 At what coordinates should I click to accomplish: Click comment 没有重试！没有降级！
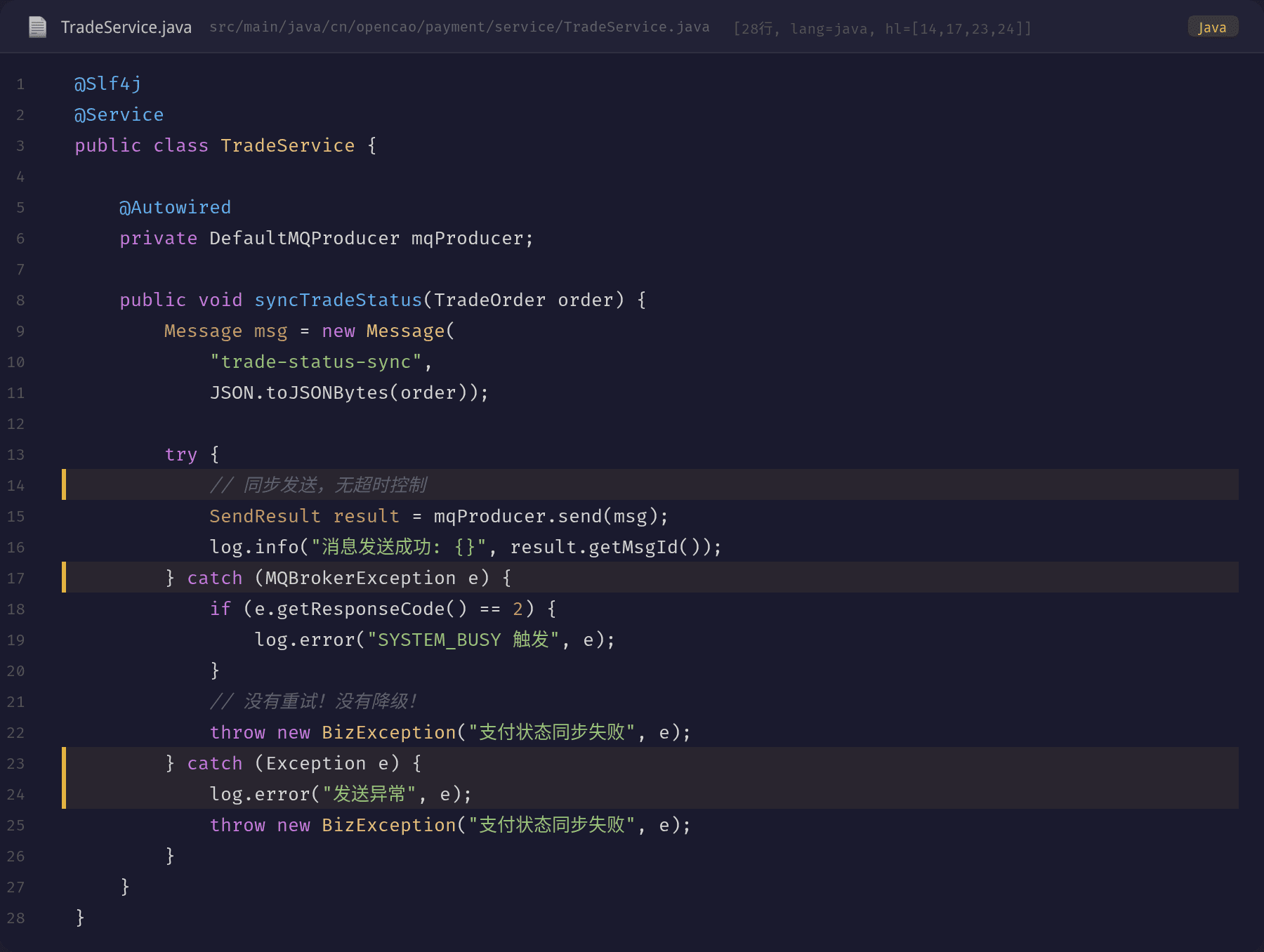click(x=314, y=701)
